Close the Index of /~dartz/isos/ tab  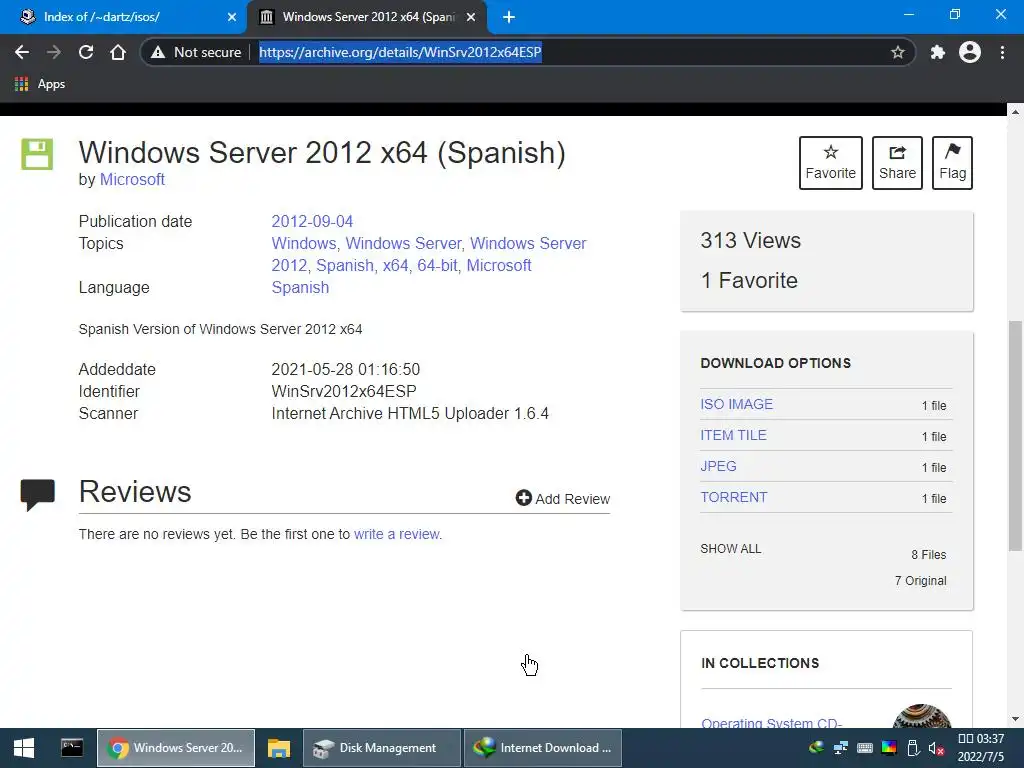click(x=232, y=17)
